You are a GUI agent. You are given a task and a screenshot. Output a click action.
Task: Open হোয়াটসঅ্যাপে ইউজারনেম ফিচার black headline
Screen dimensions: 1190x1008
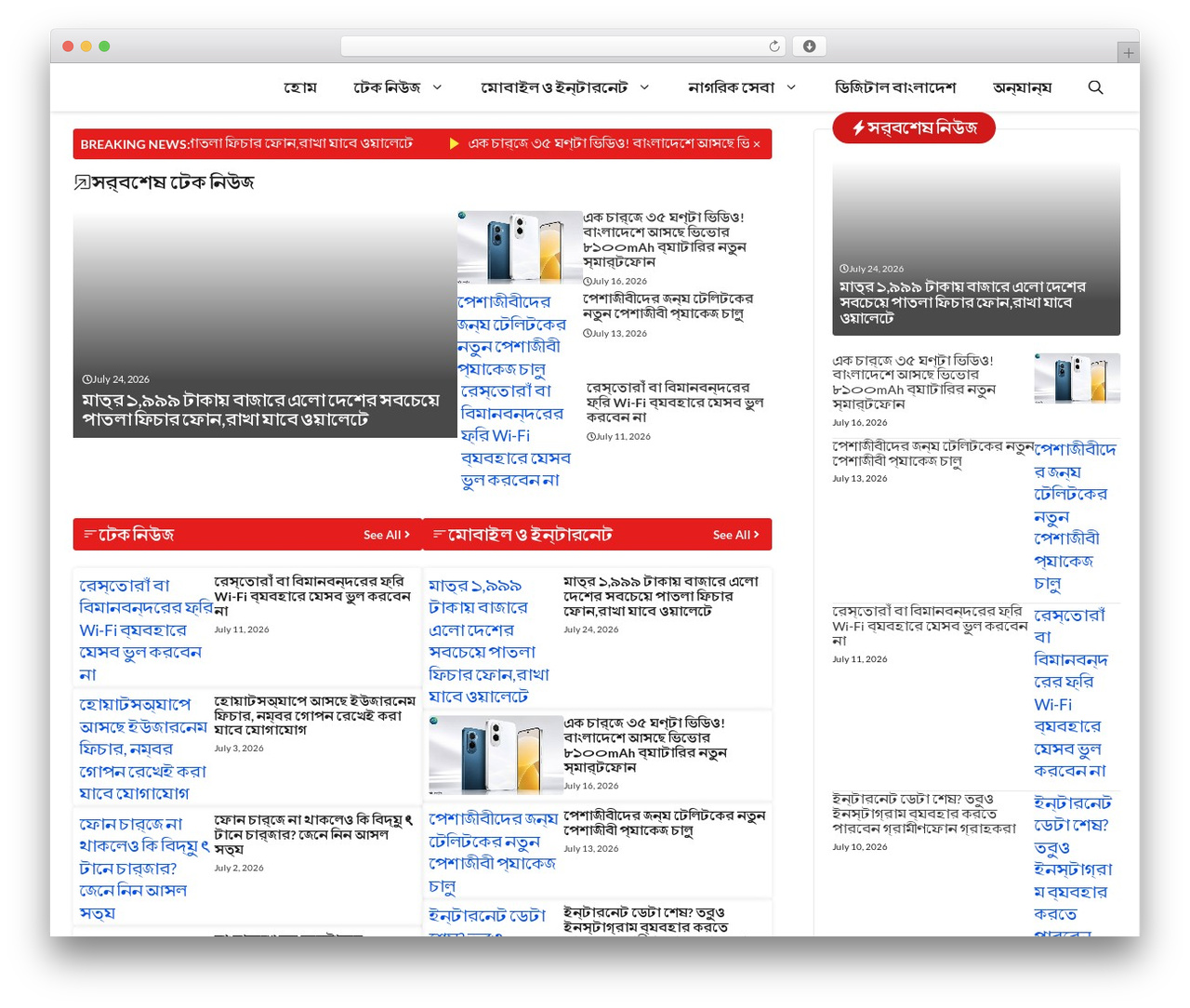(314, 715)
